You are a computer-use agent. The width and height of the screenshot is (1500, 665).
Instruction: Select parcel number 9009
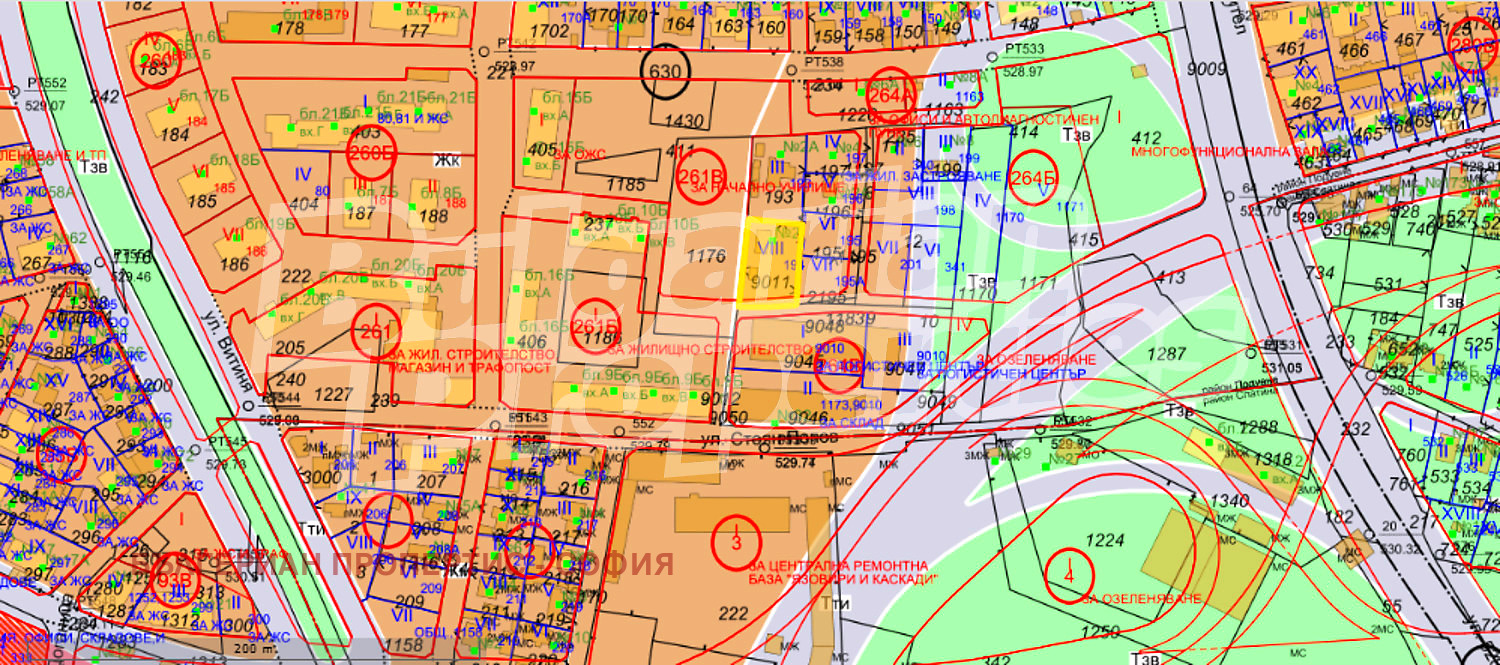[x=1206, y=69]
